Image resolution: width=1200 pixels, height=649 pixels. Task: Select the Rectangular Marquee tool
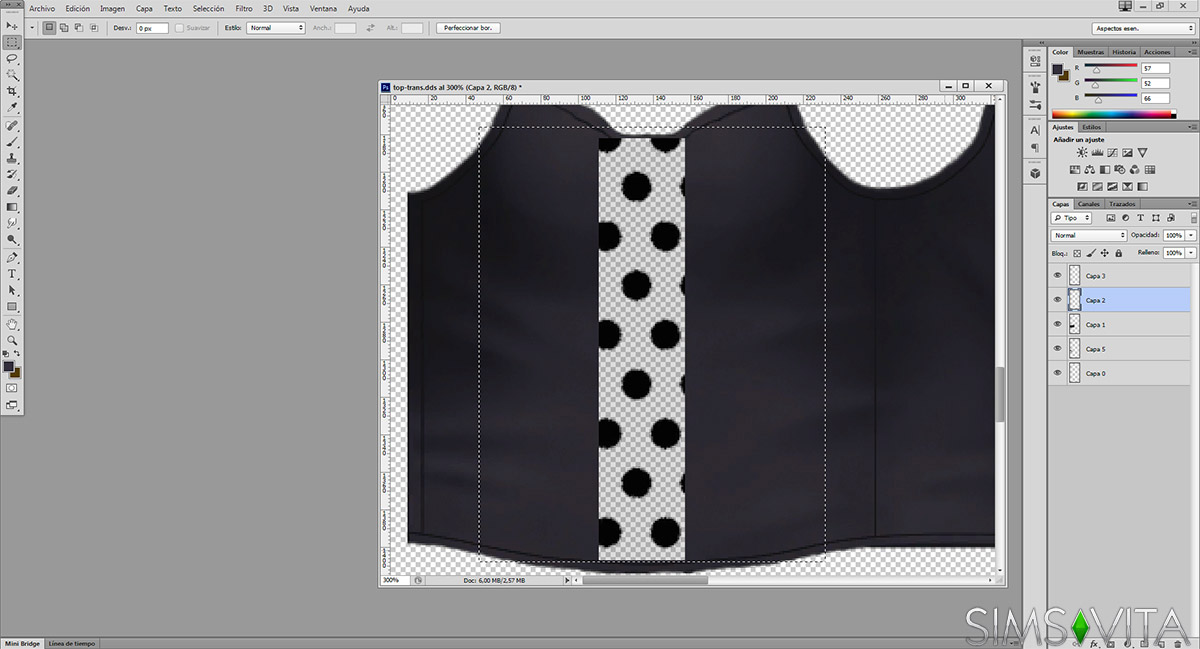[12, 42]
